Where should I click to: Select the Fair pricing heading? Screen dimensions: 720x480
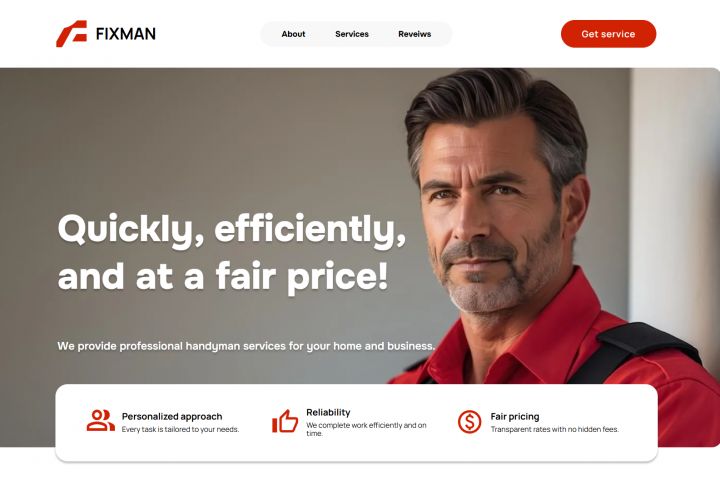tap(515, 416)
